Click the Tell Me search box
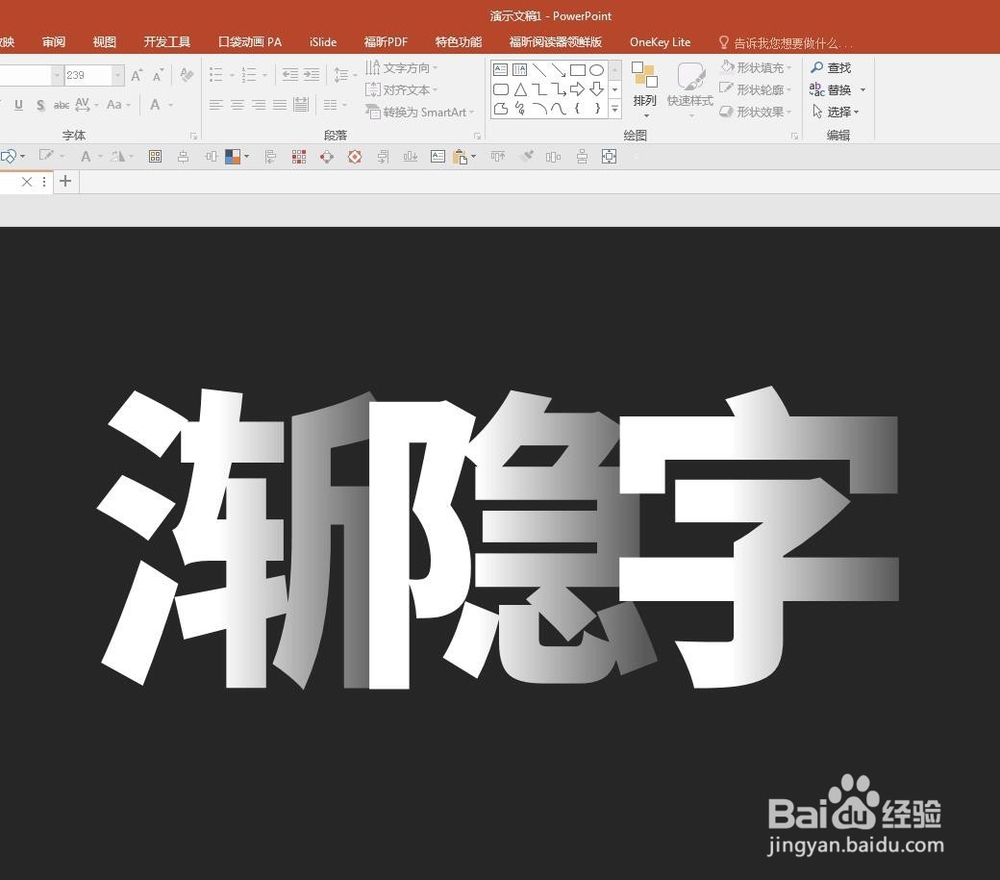Viewport: 1000px width, 880px height. [786, 43]
